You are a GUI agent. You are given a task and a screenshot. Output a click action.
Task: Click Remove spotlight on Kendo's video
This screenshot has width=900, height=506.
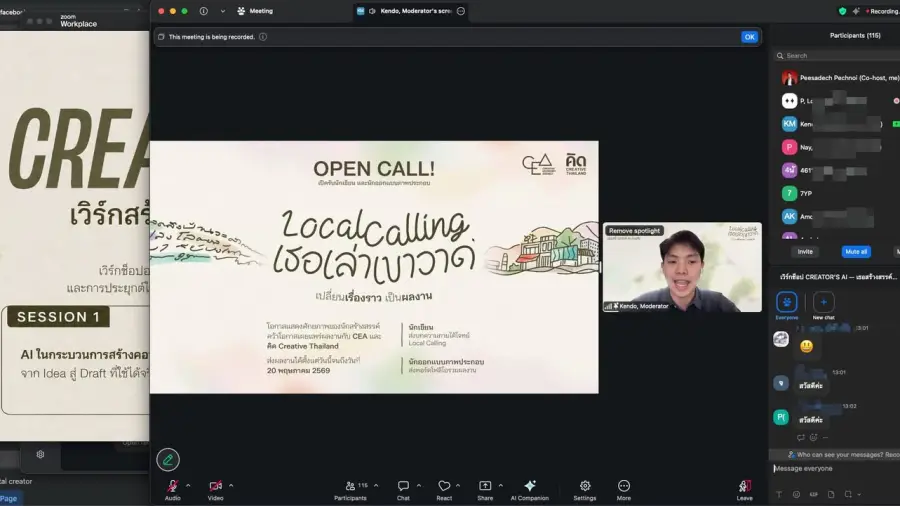point(634,231)
